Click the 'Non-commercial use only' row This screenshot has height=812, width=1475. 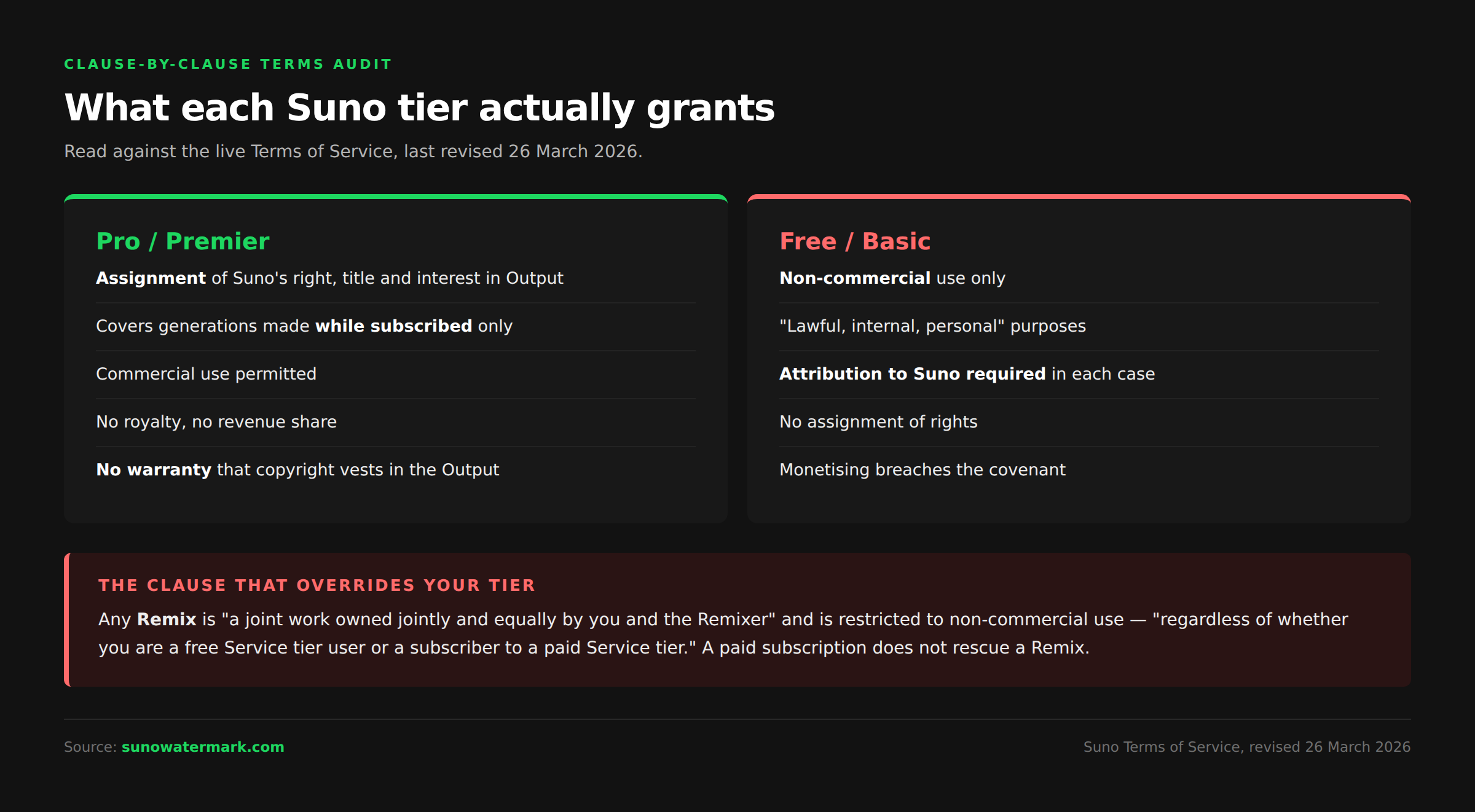pos(1079,278)
